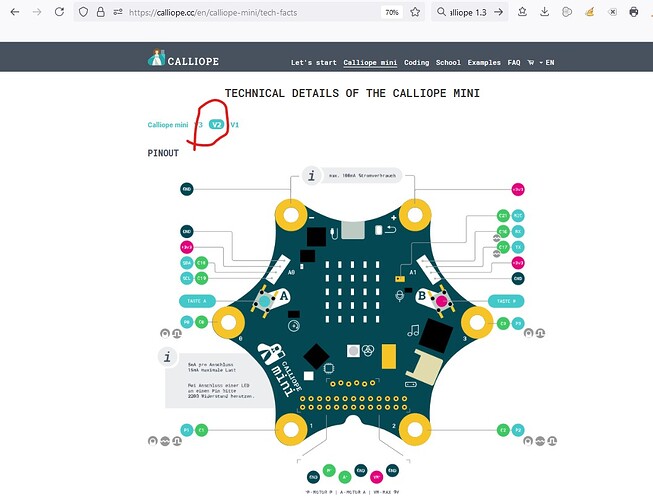Click the browser reload button

[x=60, y=12]
